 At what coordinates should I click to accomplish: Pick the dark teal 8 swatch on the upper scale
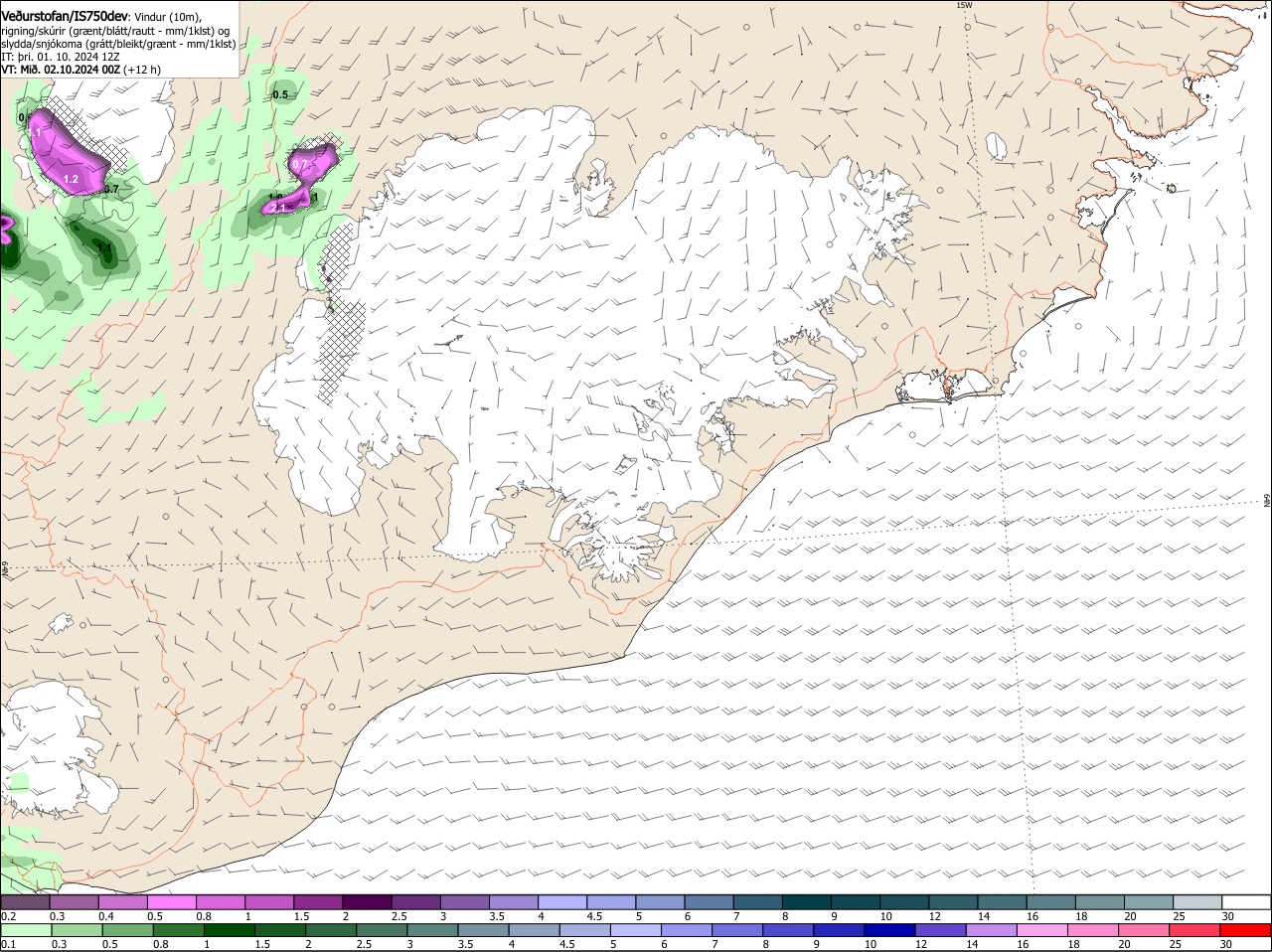(807, 902)
